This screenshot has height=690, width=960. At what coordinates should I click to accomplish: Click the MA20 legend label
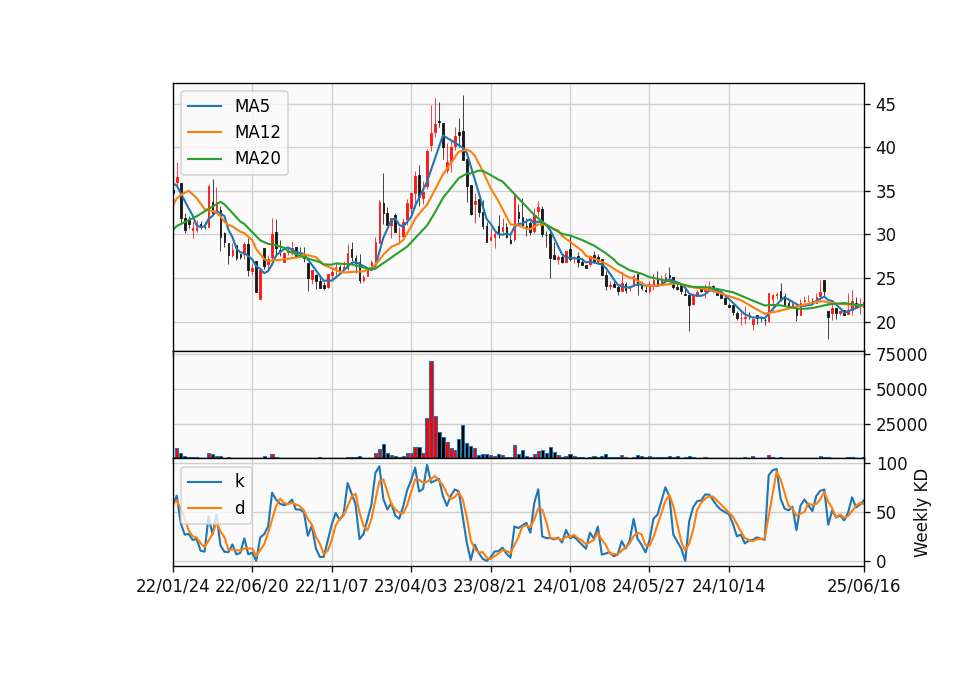(x=257, y=159)
